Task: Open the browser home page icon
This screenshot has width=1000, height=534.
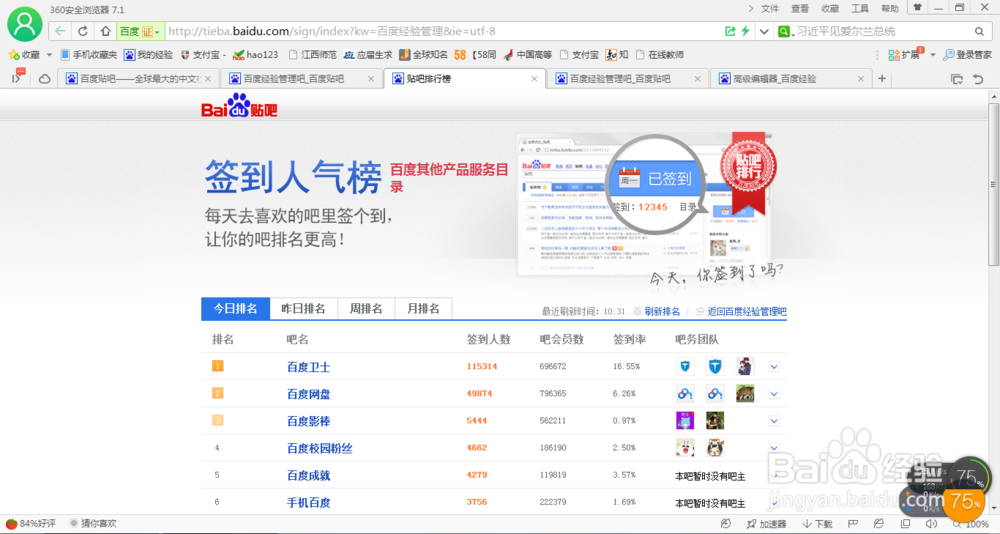Action: 105,31
